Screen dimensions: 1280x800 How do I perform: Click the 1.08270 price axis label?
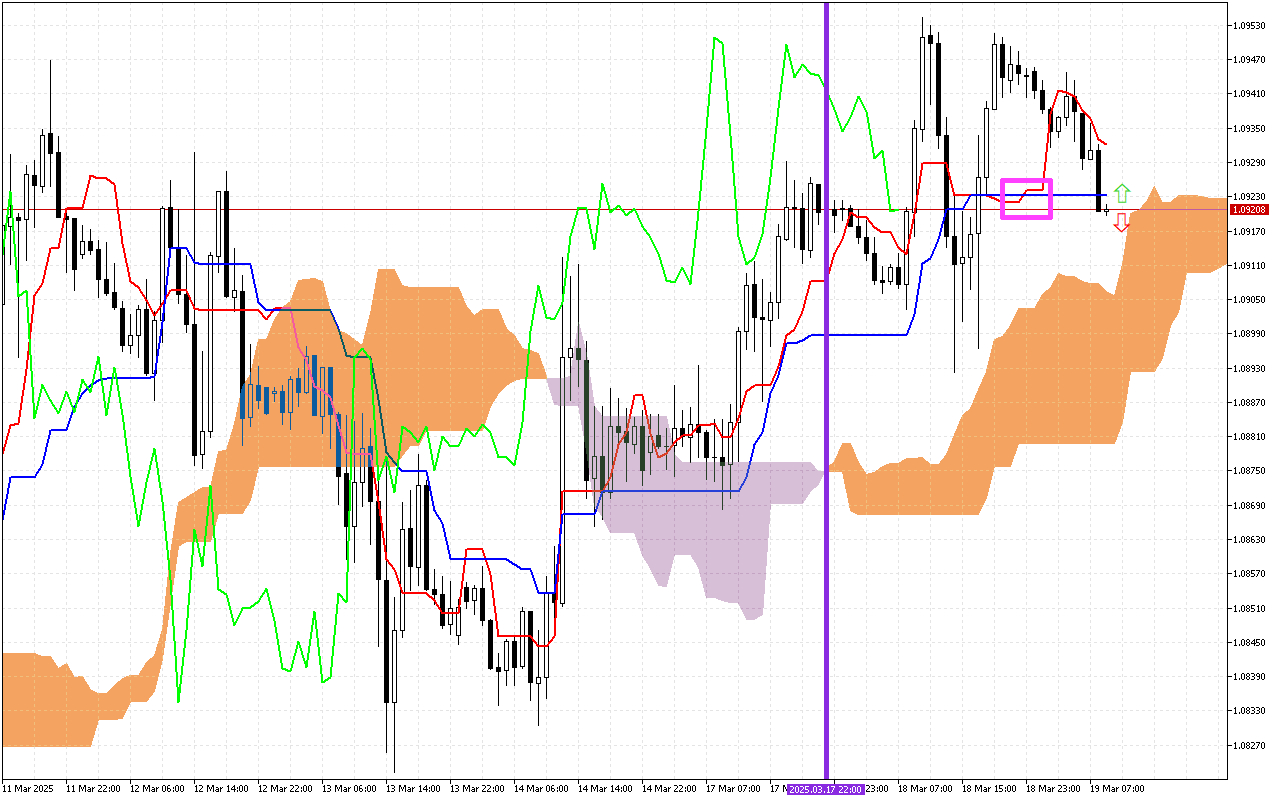1250,745
